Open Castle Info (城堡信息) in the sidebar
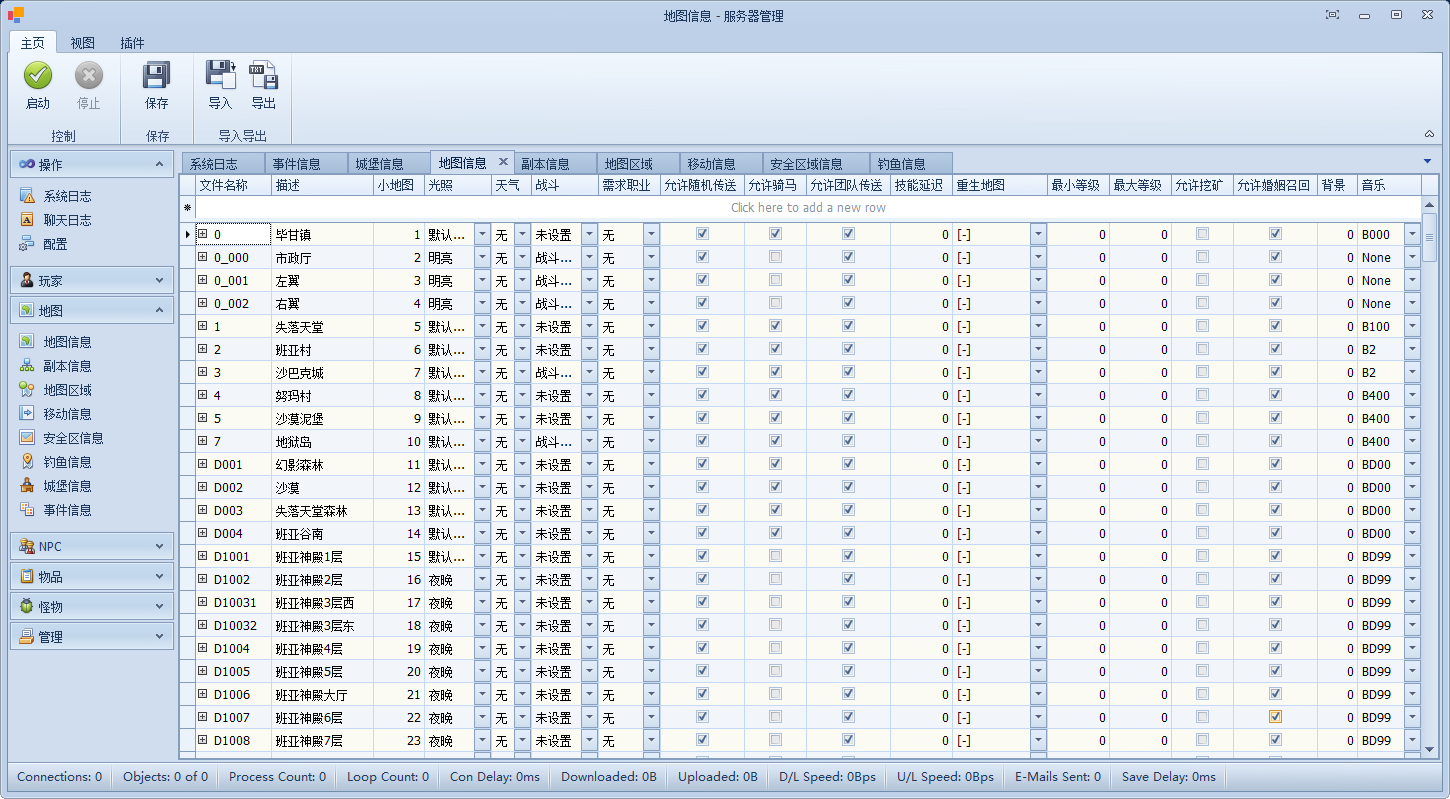This screenshot has width=1450, height=799. coord(67,486)
